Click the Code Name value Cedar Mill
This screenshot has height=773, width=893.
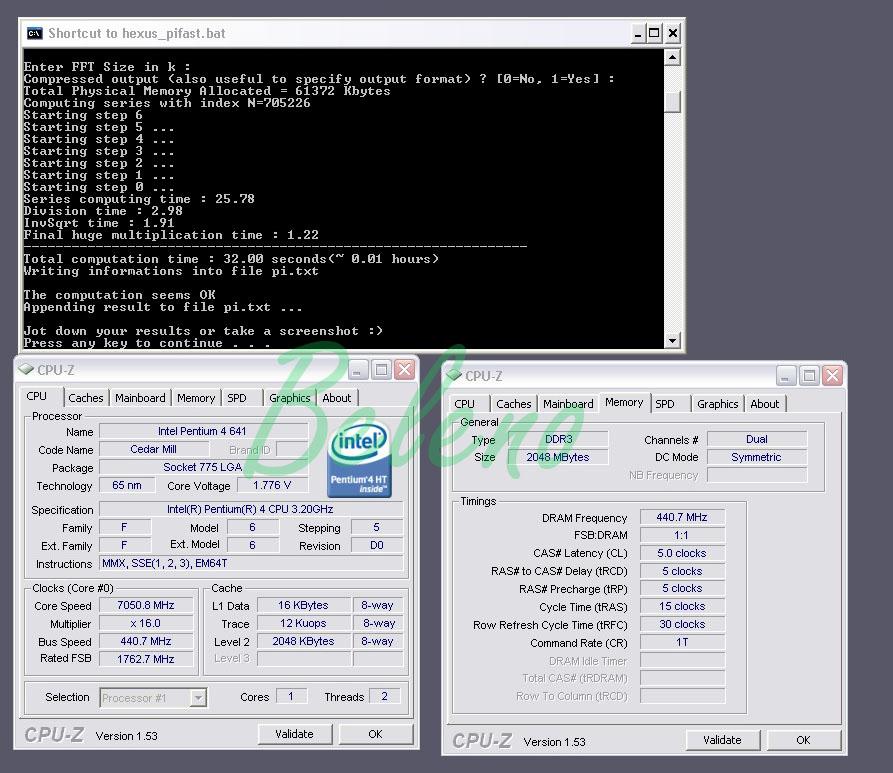pyautogui.click(x=153, y=449)
